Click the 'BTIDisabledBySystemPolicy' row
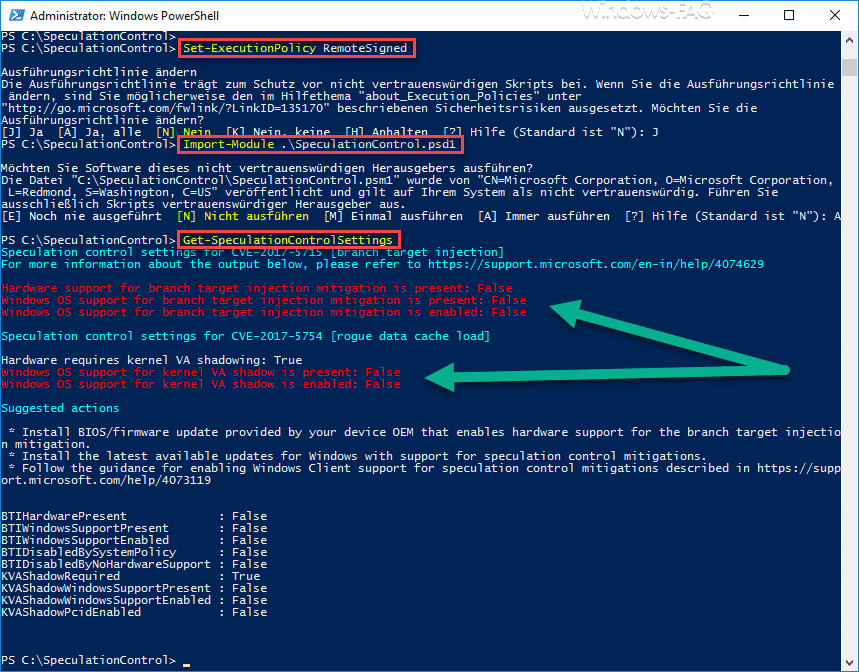This screenshot has height=672, width=859. point(134,552)
